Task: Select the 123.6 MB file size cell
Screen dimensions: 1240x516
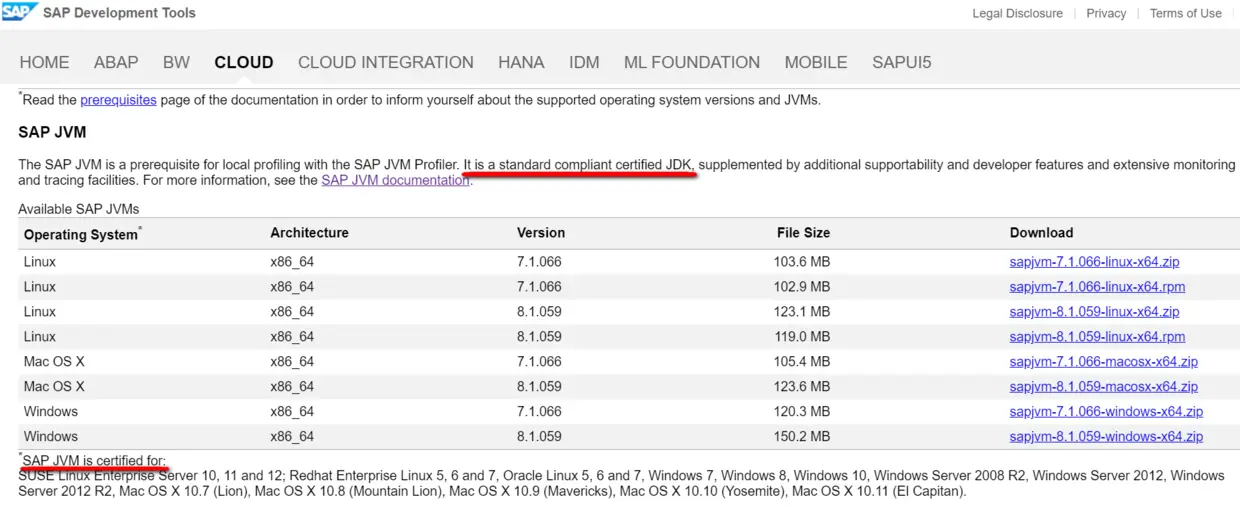Action: coord(802,387)
